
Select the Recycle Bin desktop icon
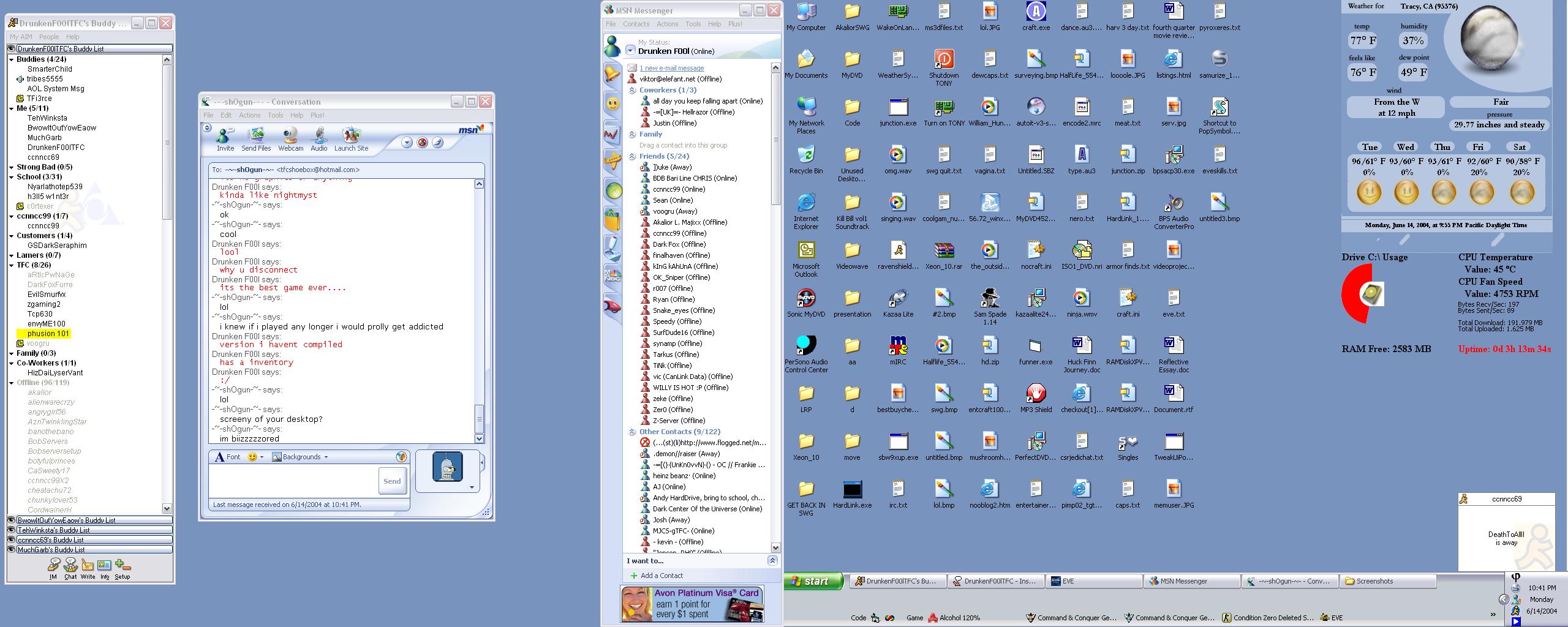pyautogui.click(x=806, y=160)
